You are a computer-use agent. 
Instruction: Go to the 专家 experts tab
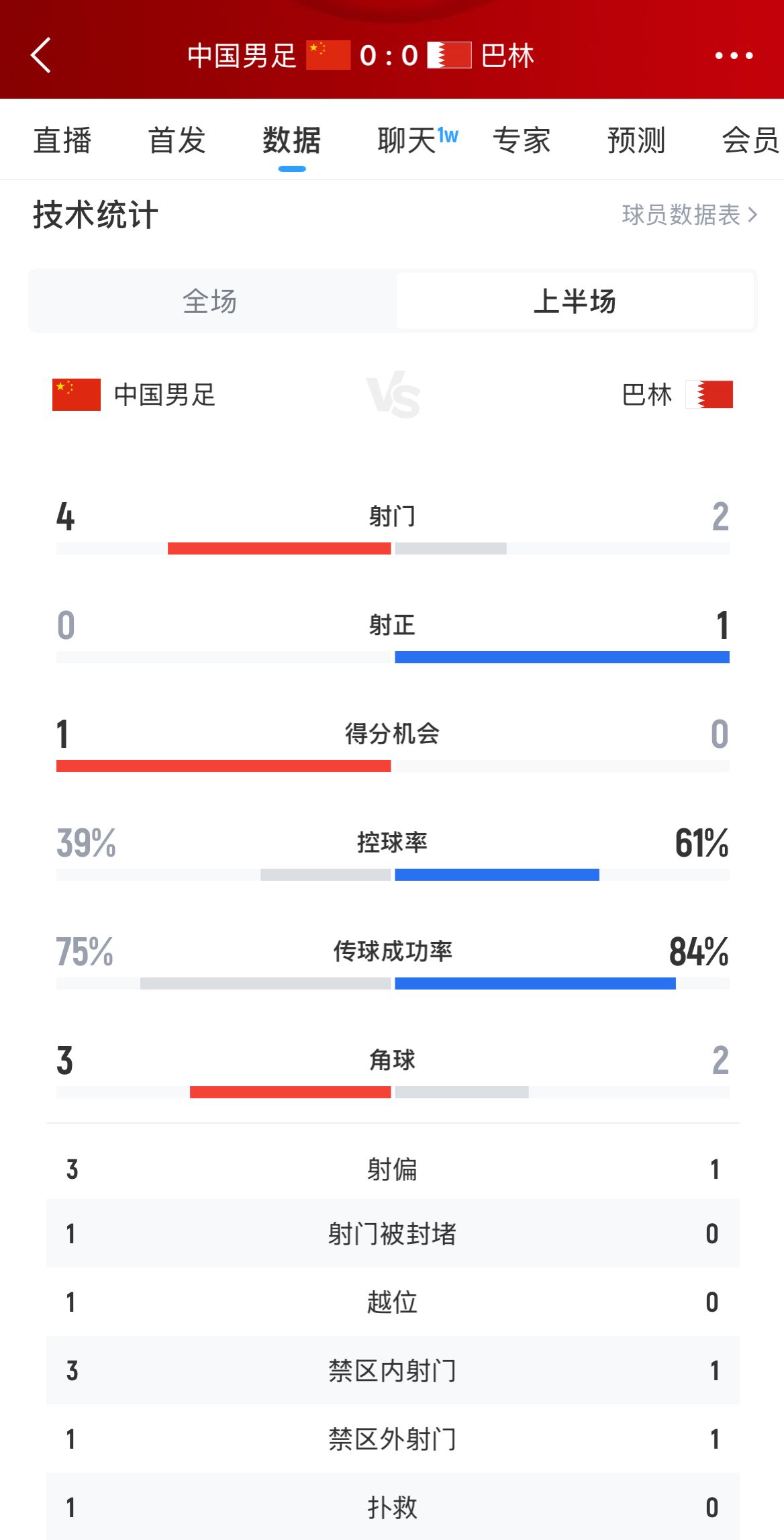[522, 140]
